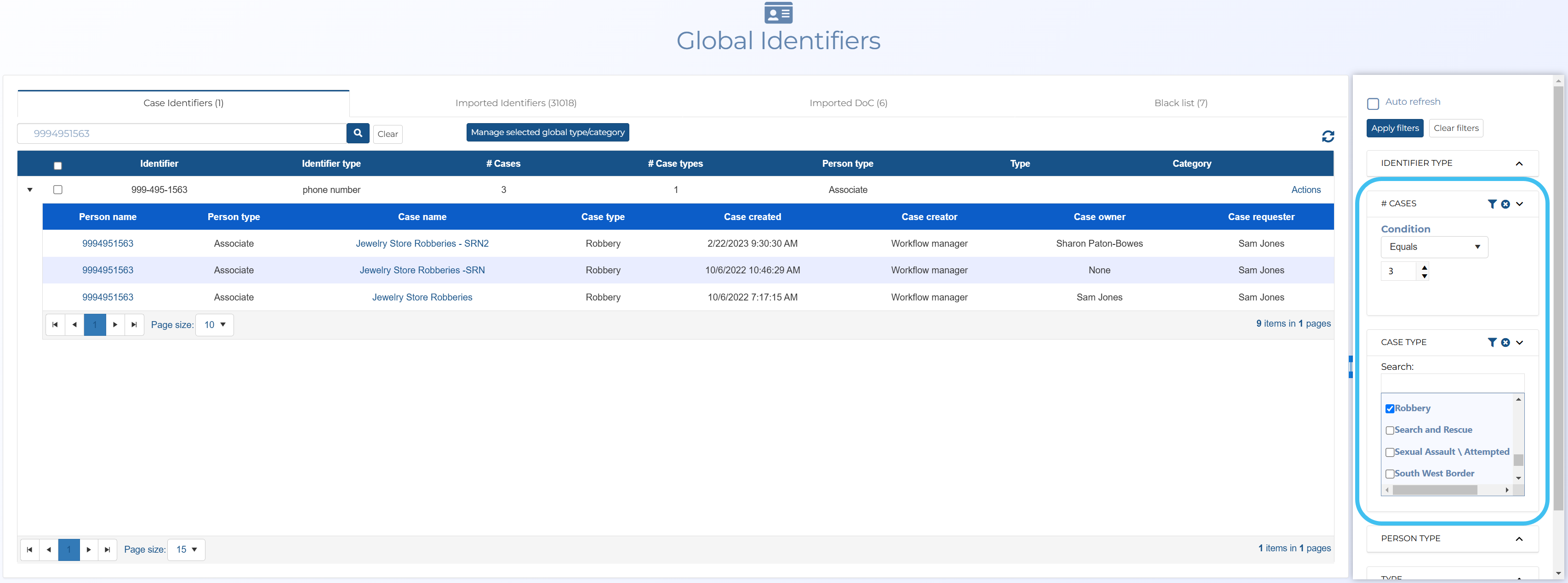Increment the # cases value stepper
The image size is (1568, 583).
point(1424,267)
